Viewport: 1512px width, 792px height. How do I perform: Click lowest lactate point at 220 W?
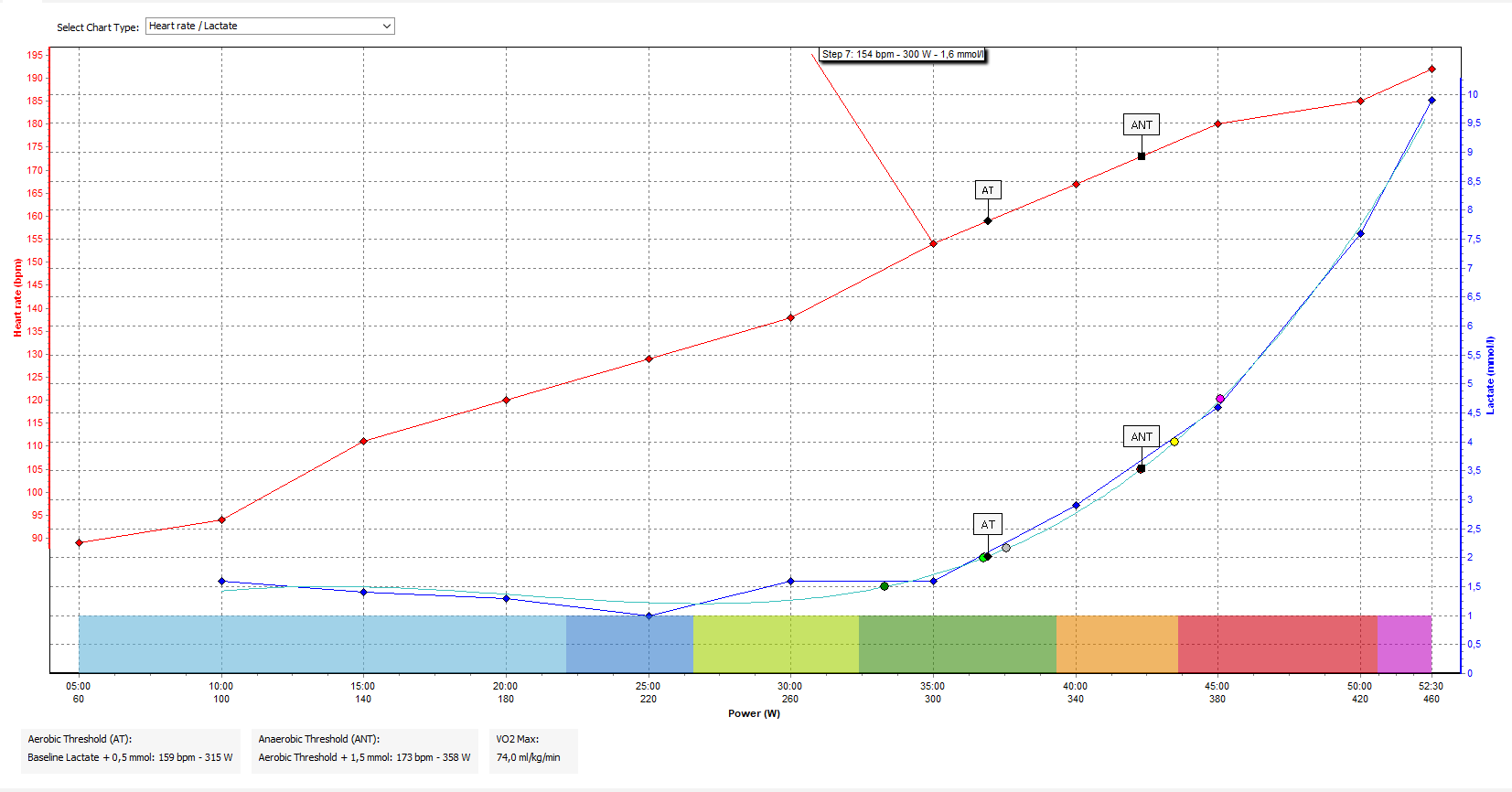click(649, 615)
